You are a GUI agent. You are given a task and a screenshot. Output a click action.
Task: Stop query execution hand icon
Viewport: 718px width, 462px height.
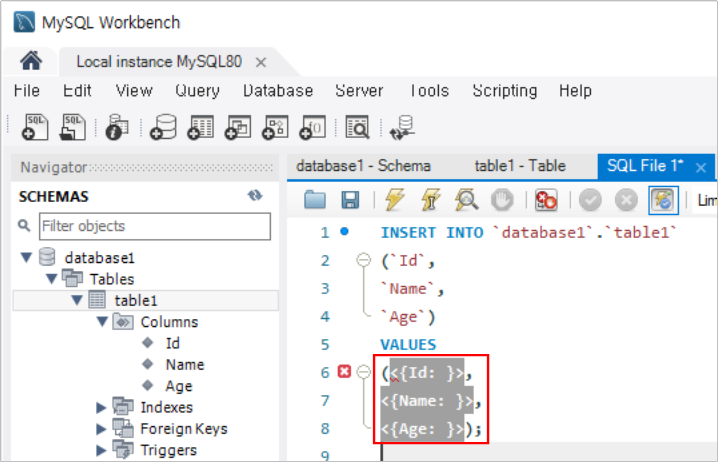click(x=502, y=200)
